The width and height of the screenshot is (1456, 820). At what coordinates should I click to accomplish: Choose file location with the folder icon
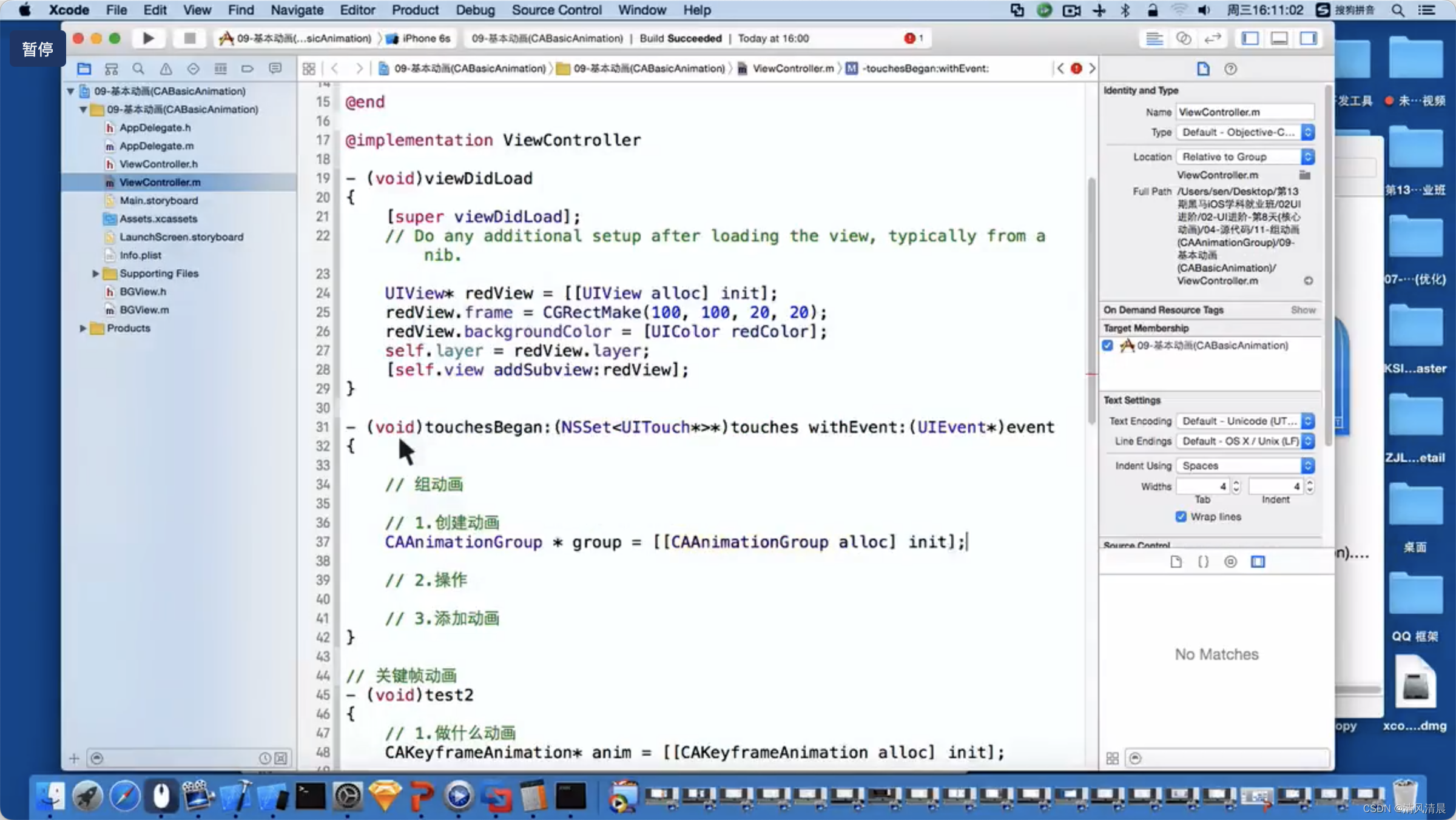[1305, 175]
